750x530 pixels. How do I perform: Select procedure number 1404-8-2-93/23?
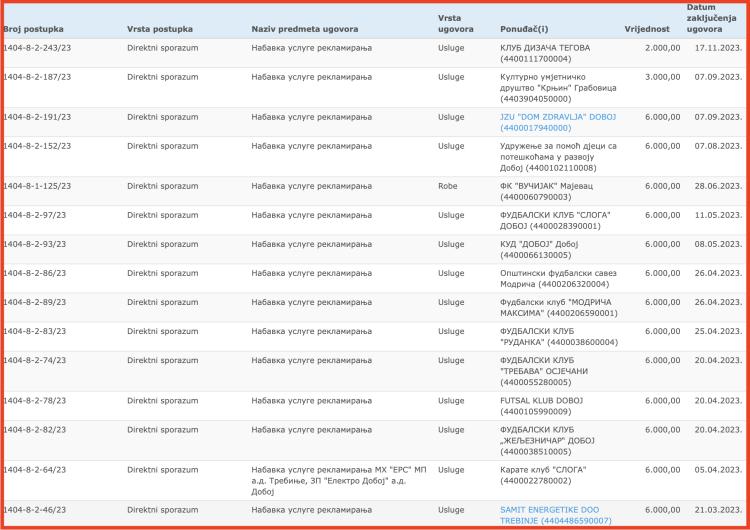tap(34, 244)
